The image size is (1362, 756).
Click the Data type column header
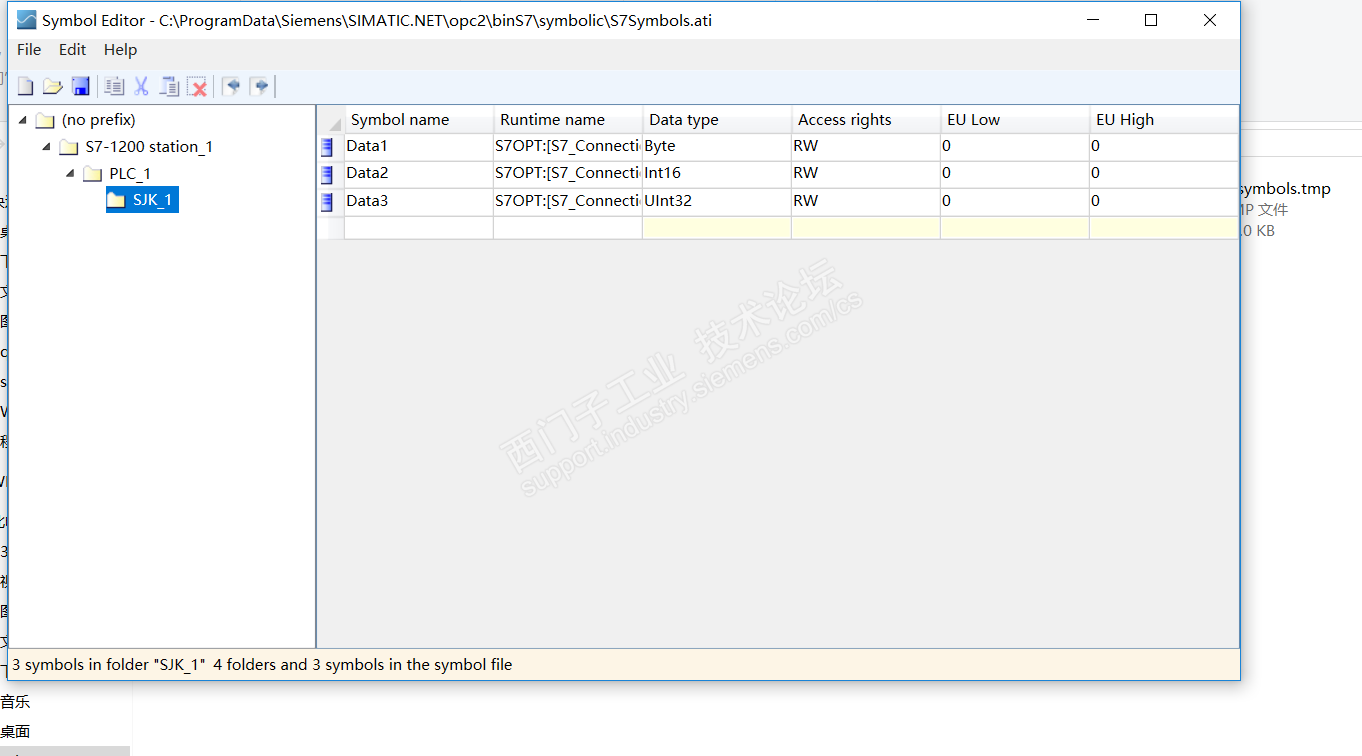(717, 120)
